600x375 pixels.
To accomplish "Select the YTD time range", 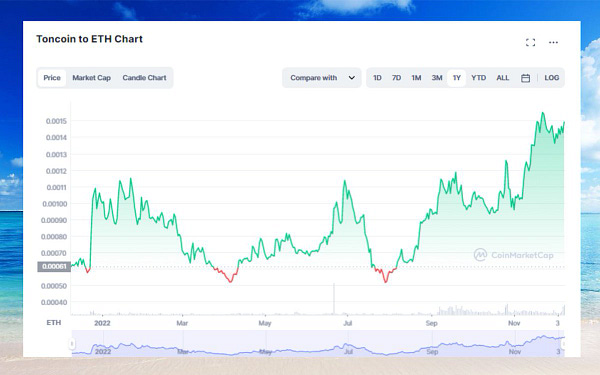I will [x=478, y=78].
